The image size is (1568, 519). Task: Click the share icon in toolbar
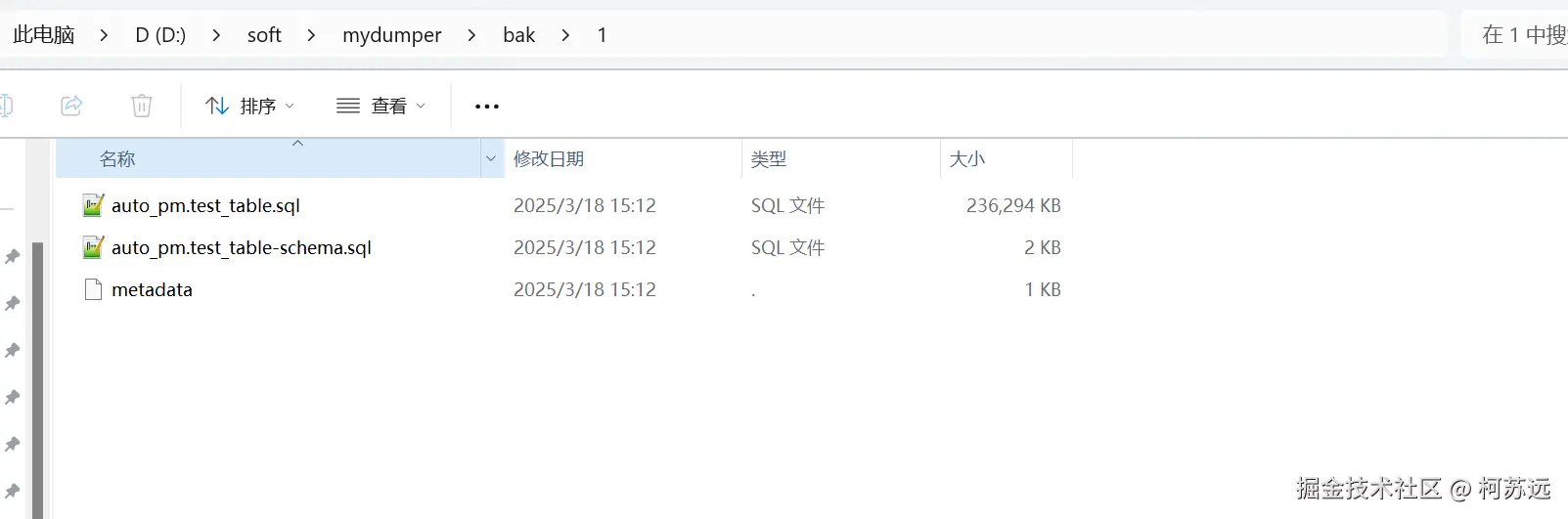pyautogui.click(x=71, y=106)
